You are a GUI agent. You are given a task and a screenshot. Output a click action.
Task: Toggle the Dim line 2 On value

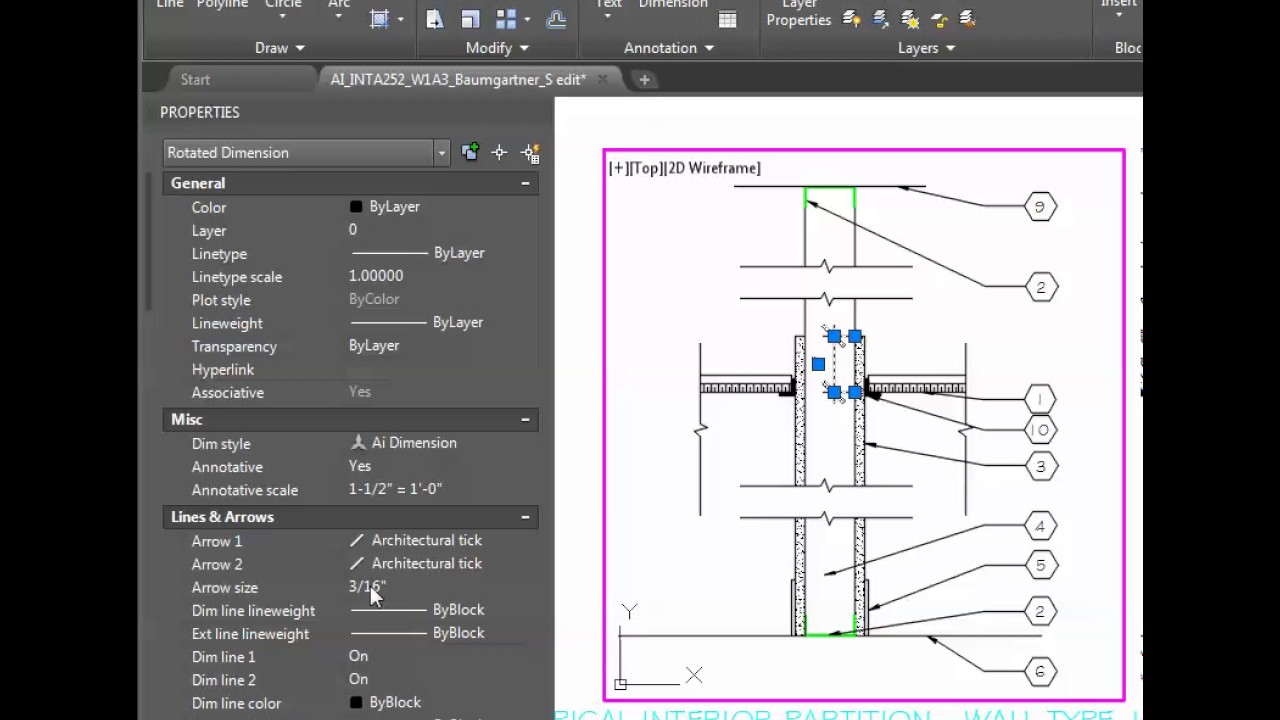click(358, 680)
